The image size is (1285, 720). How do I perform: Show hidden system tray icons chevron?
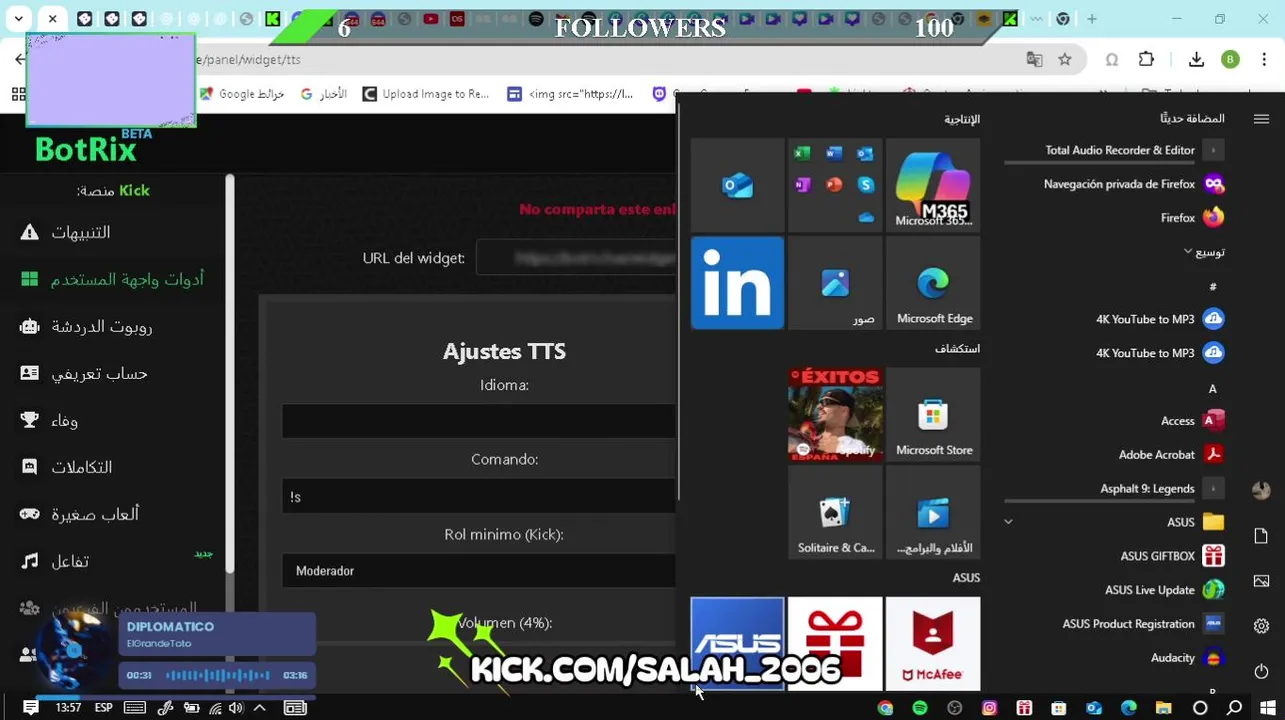[x=259, y=707]
